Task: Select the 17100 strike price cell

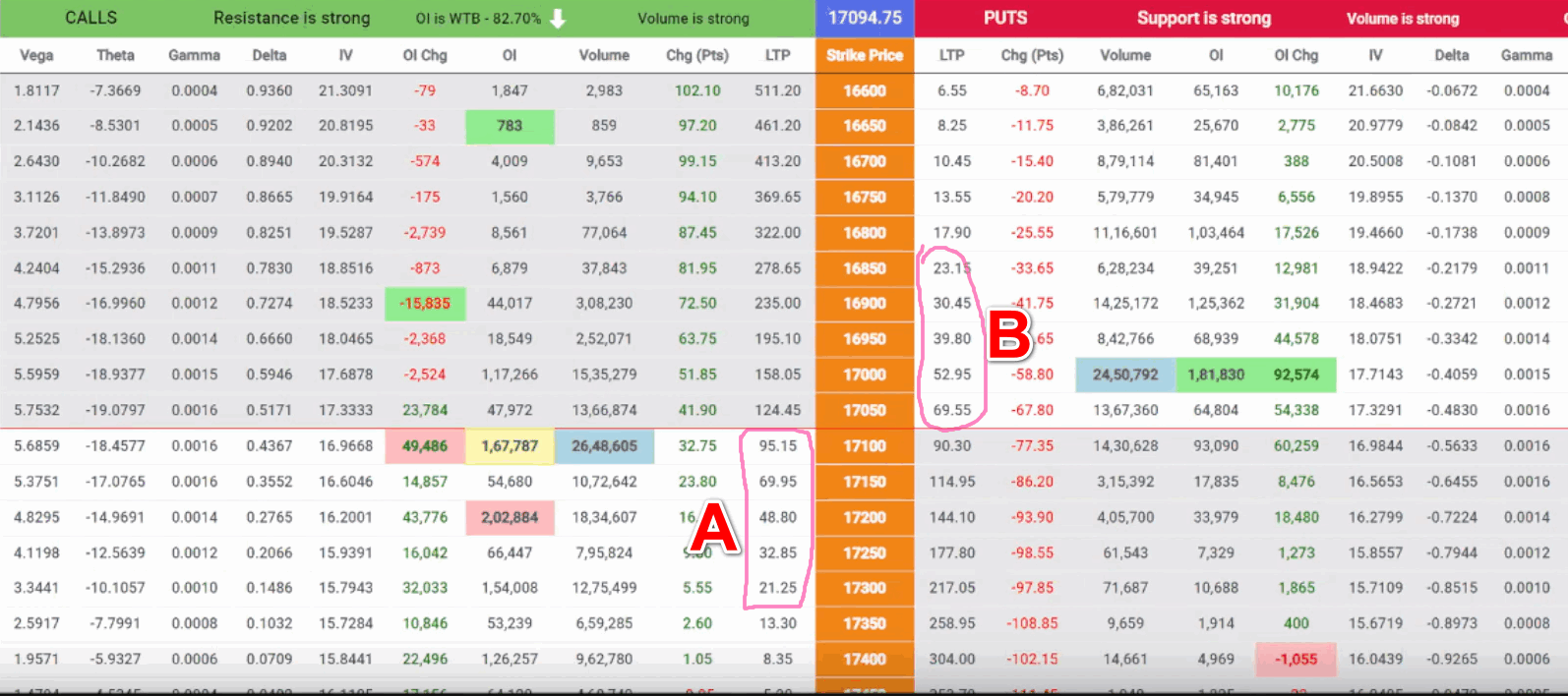Action: [865, 446]
